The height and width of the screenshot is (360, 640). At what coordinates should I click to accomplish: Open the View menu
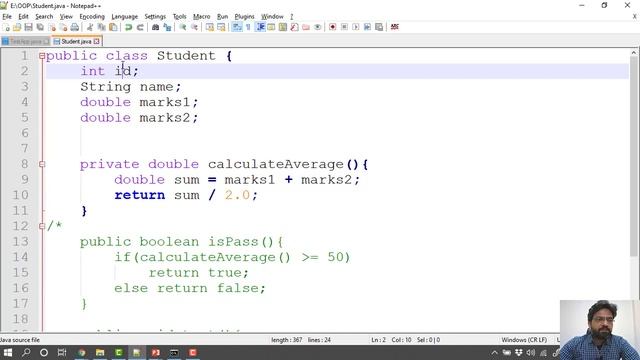tap(66, 16)
